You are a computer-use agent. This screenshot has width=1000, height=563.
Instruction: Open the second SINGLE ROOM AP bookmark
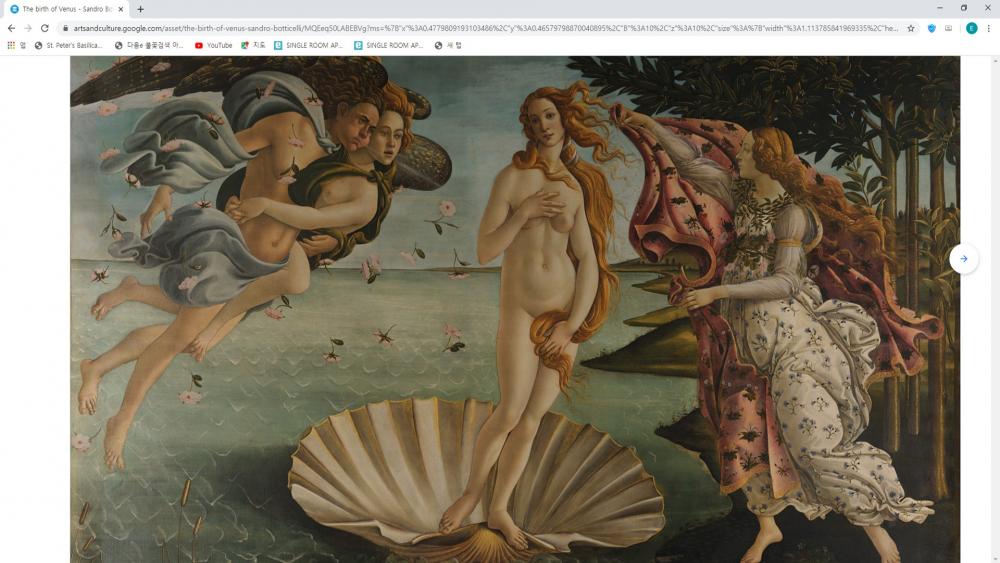click(389, 45)
